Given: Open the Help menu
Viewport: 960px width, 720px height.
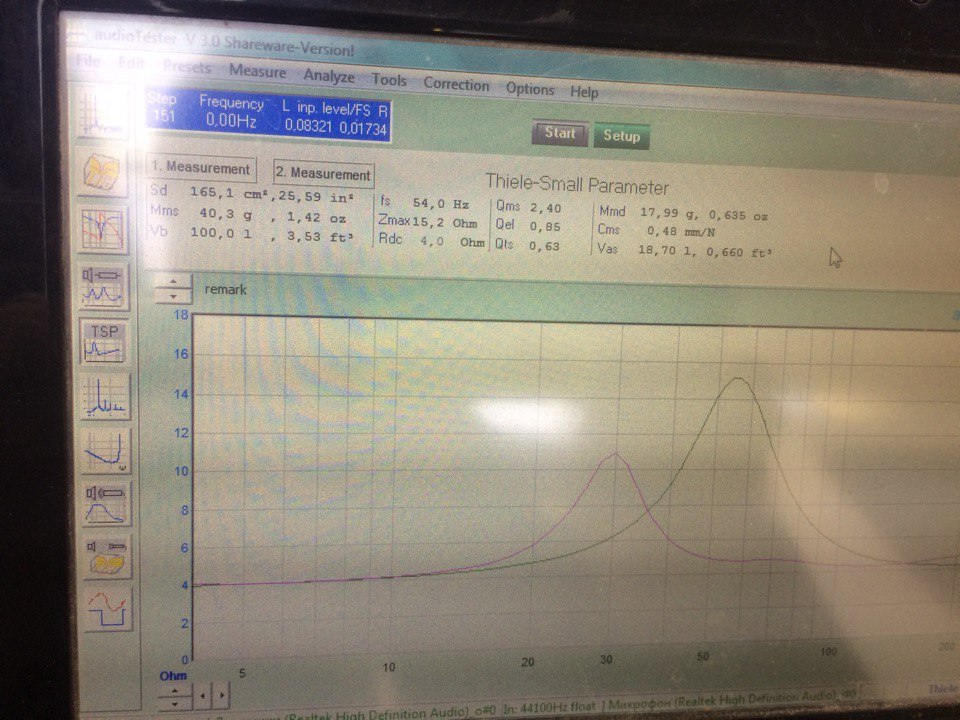Looking at the screenshot, I should [584, 92].
